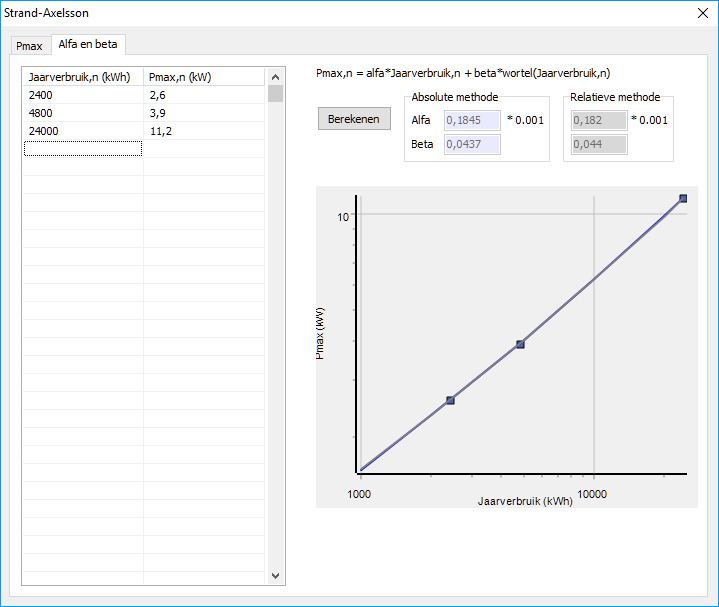Click the Relatieve methode field showing 0,044

(598, 144)
